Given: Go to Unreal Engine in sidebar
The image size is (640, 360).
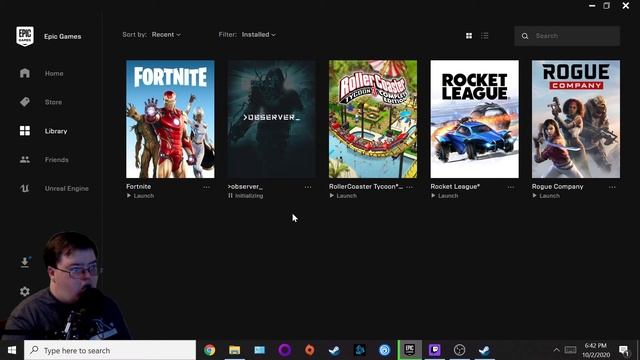Looking at the screenshot, I should (67, 189).
